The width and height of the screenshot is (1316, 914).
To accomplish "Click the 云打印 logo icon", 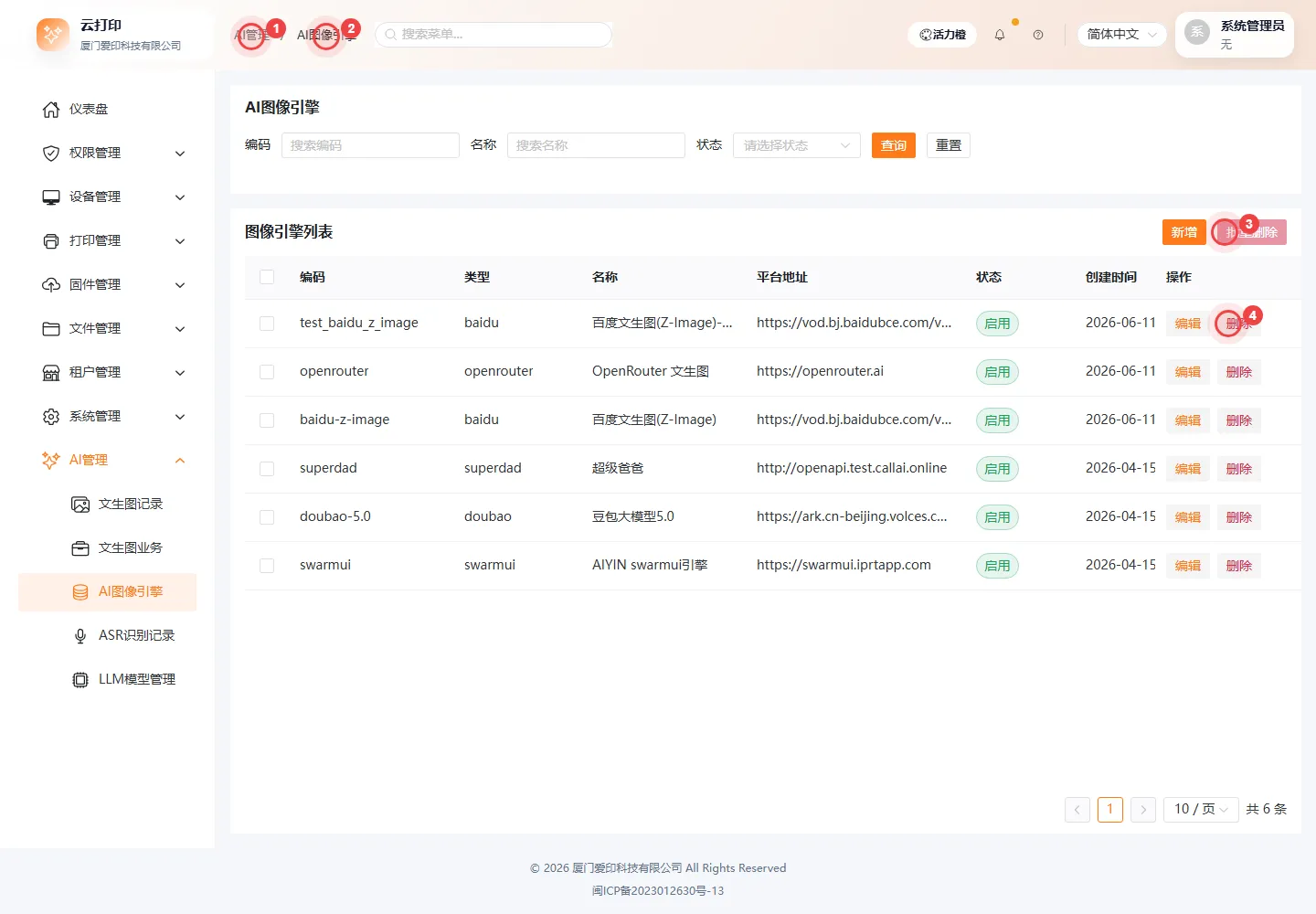I will tap(53, 35).
